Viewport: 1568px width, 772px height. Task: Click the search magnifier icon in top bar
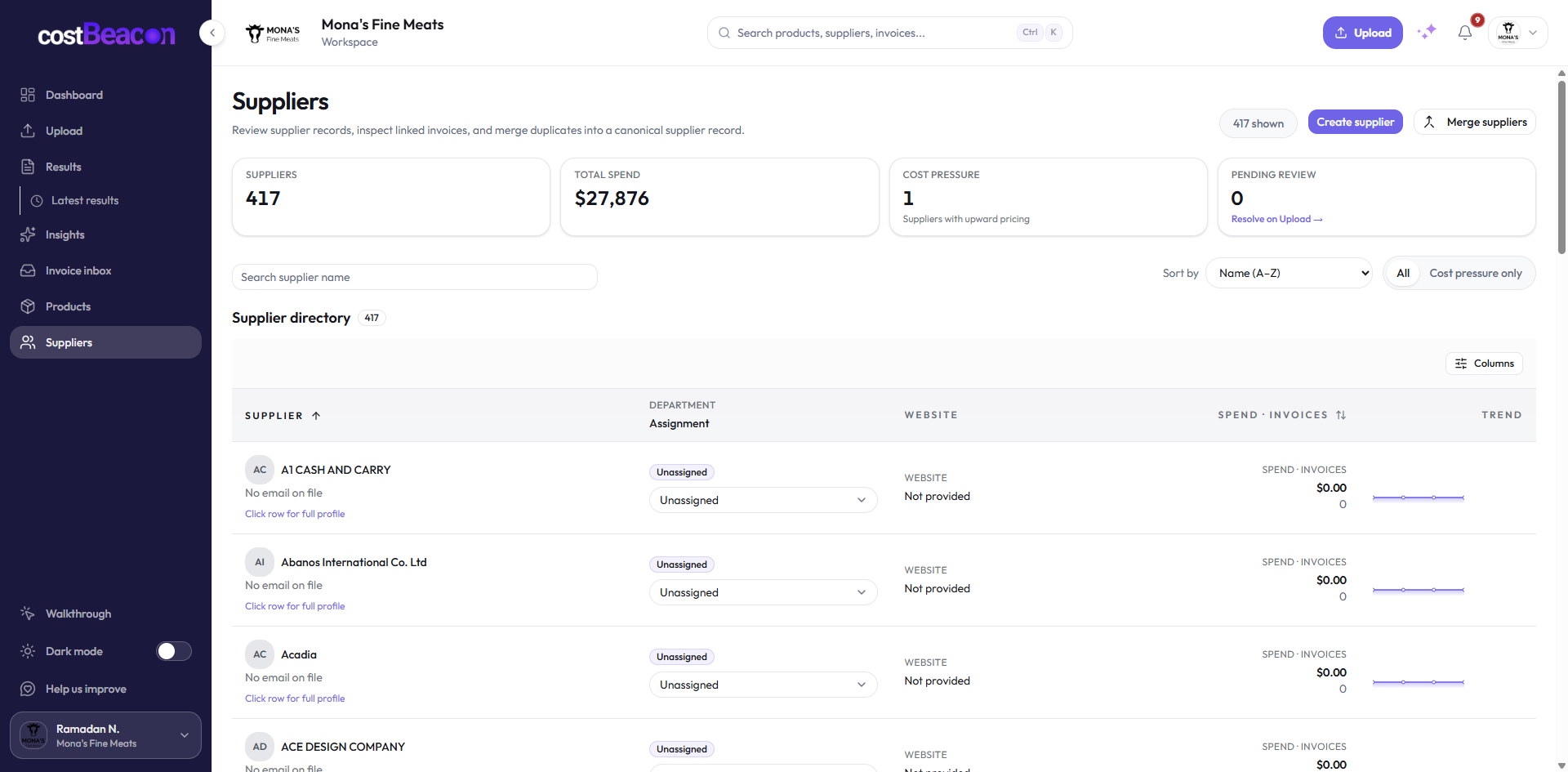click(x=724, y=33)
